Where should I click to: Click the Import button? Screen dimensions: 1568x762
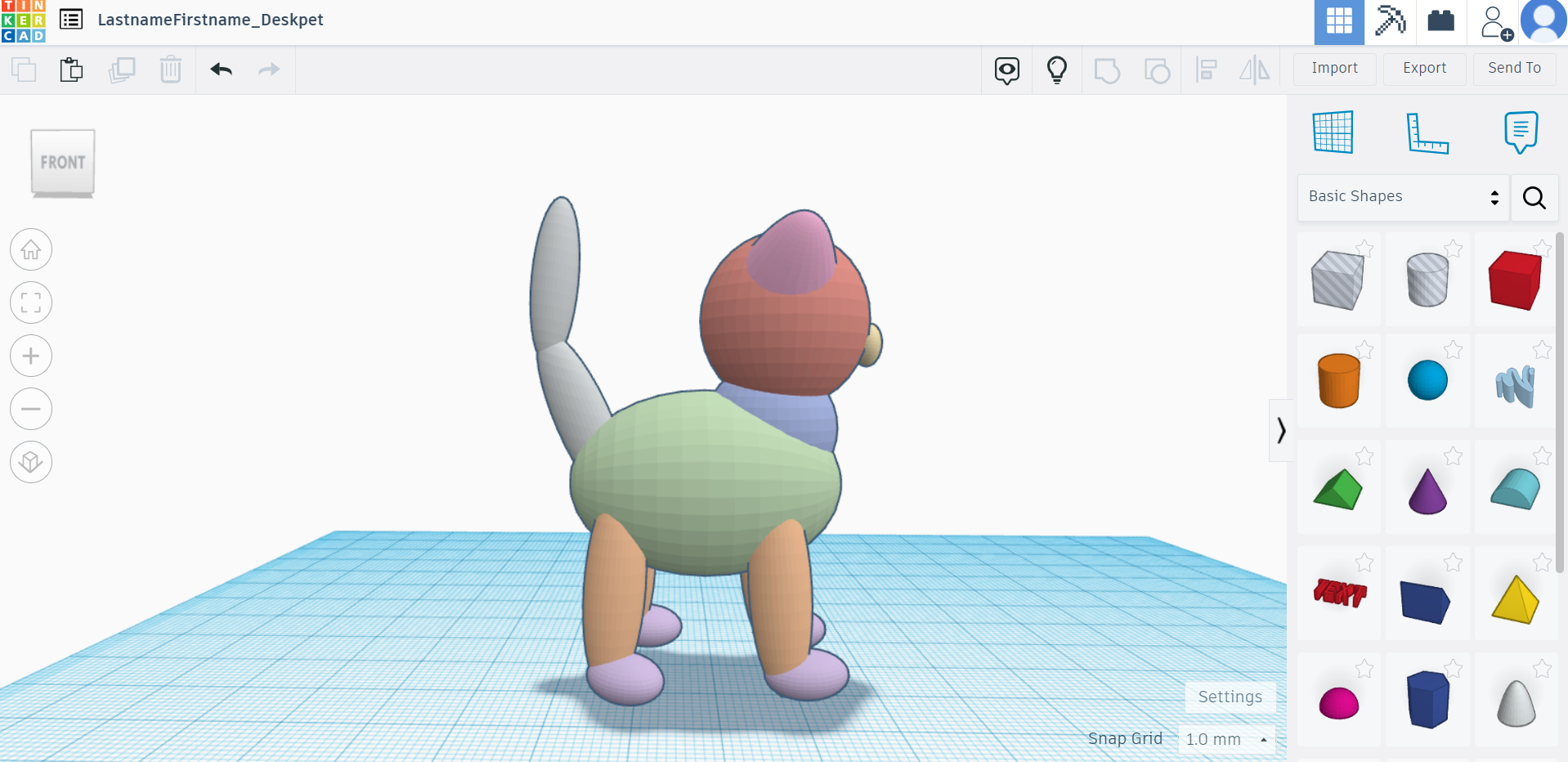pyautogui.click(x=1334, y=69)
